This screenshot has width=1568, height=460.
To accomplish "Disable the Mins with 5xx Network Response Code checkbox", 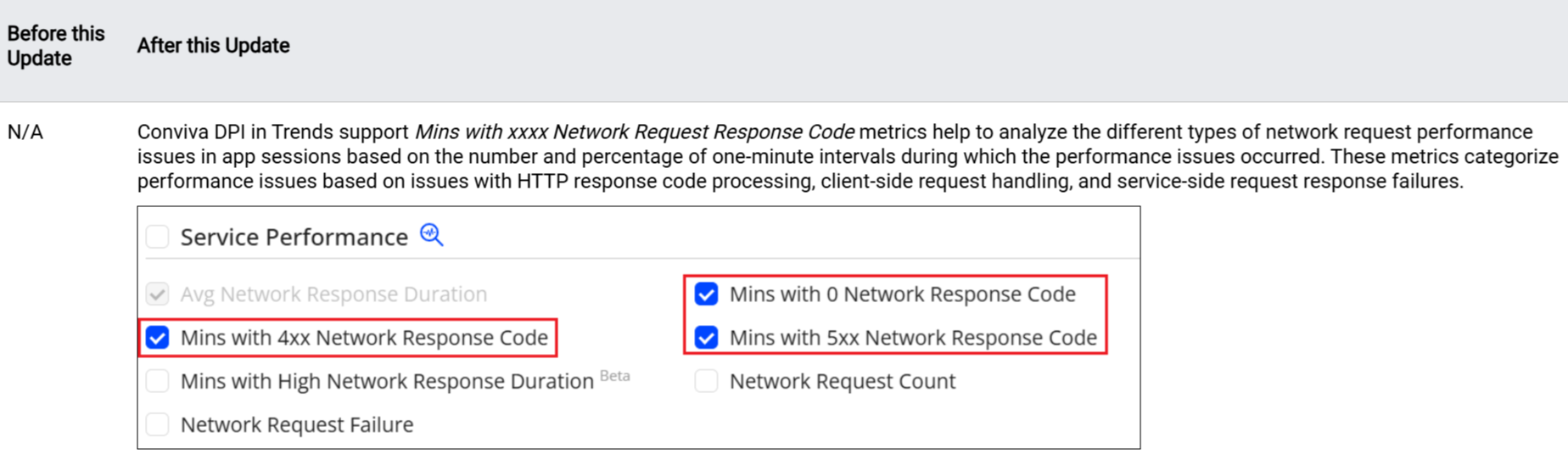I will click(706, 338).
